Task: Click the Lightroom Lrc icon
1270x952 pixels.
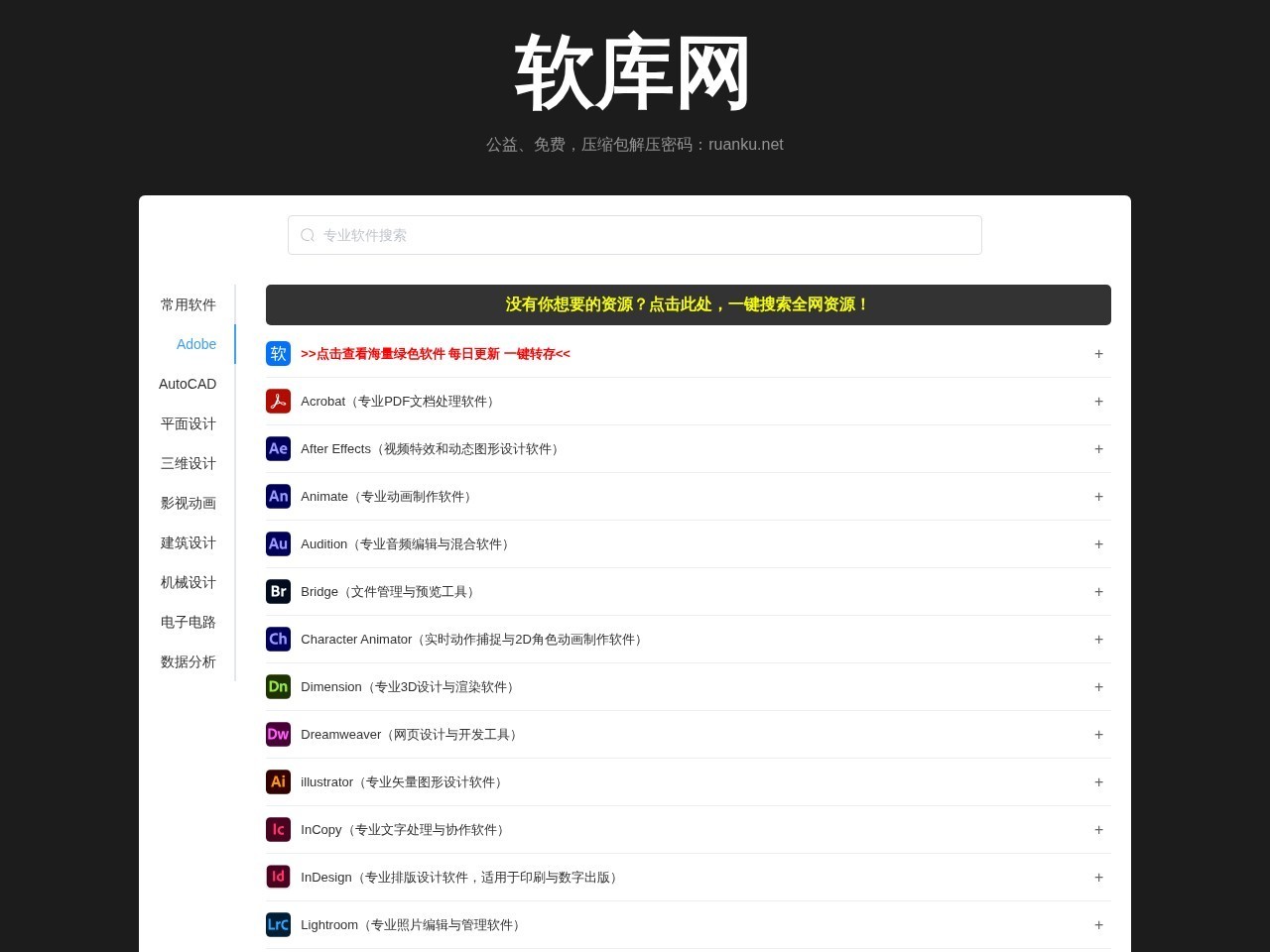Action: [278, 924]
